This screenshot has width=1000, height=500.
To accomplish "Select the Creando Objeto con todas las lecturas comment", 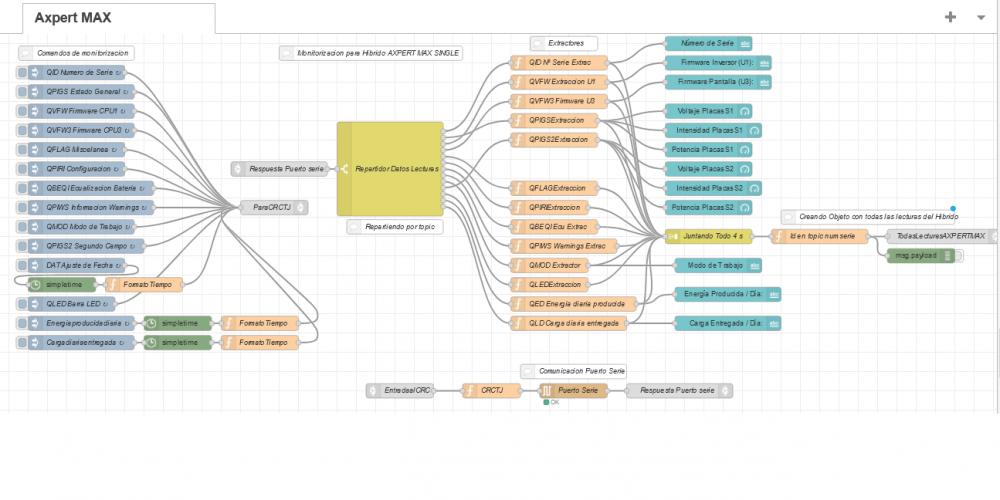I will [x=868, y=217].
